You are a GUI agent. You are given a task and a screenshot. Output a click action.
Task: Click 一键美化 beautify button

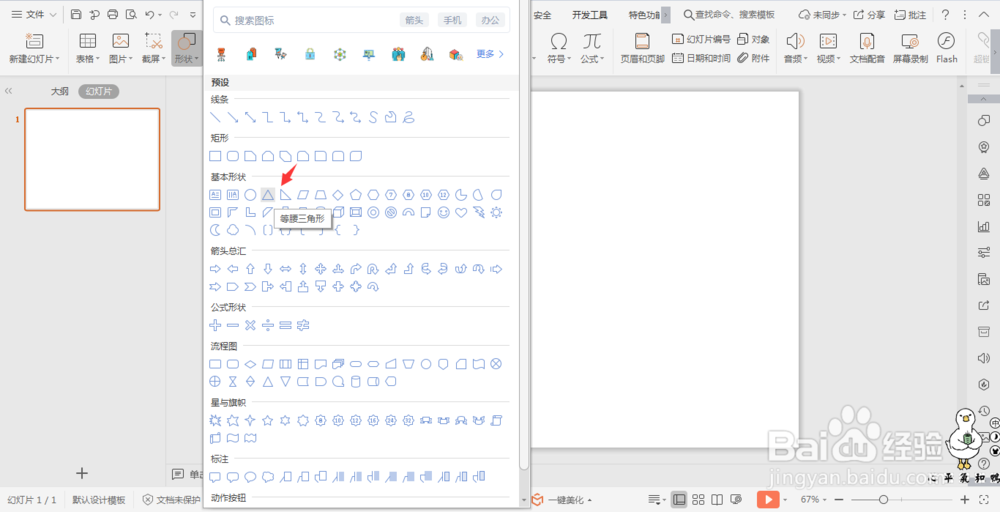pyautogui.click(x=562, y=499)
